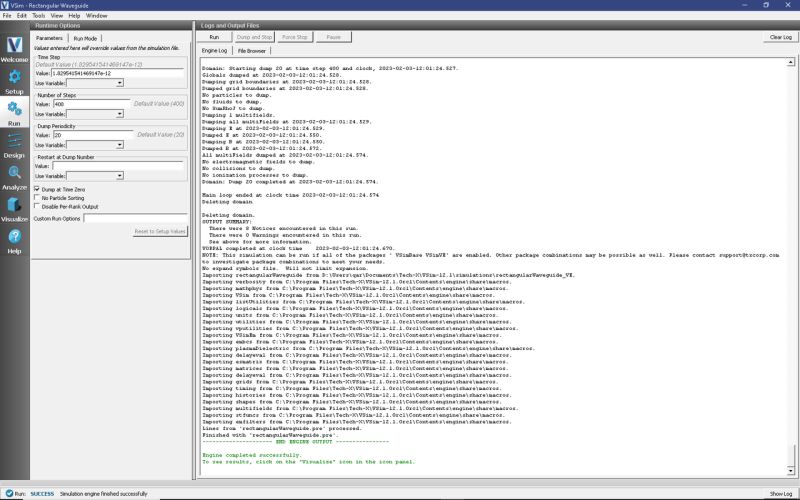Click the VSim app logo in title bar
This screenshot has width=800, height=500.
coord(5,5)
